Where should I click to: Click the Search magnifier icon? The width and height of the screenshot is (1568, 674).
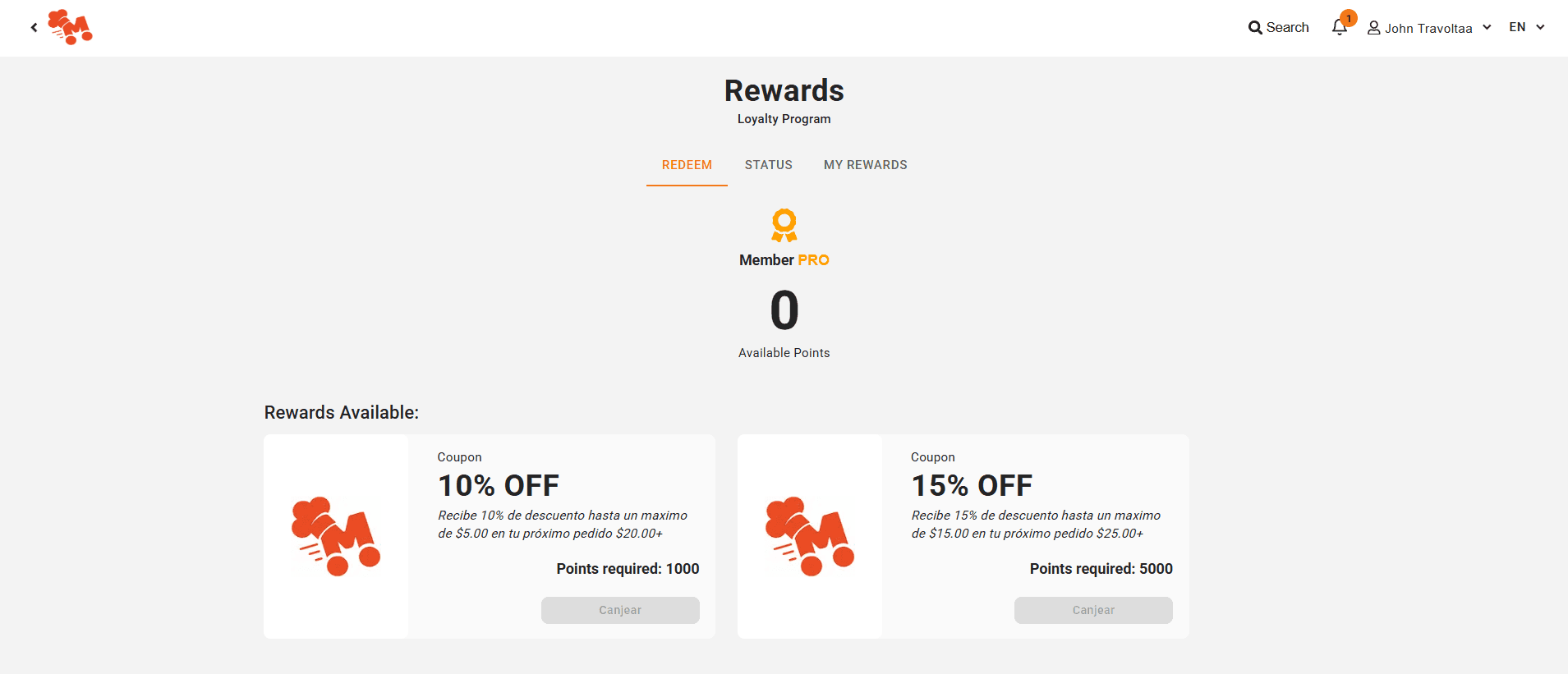pos(1254,27)
